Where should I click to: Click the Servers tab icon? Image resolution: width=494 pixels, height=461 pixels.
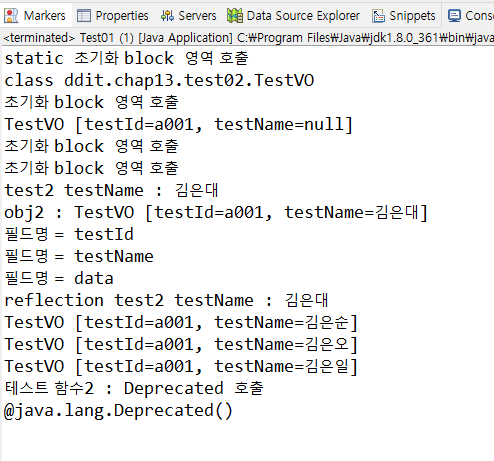pyautogui.click(x=167, y=16)
